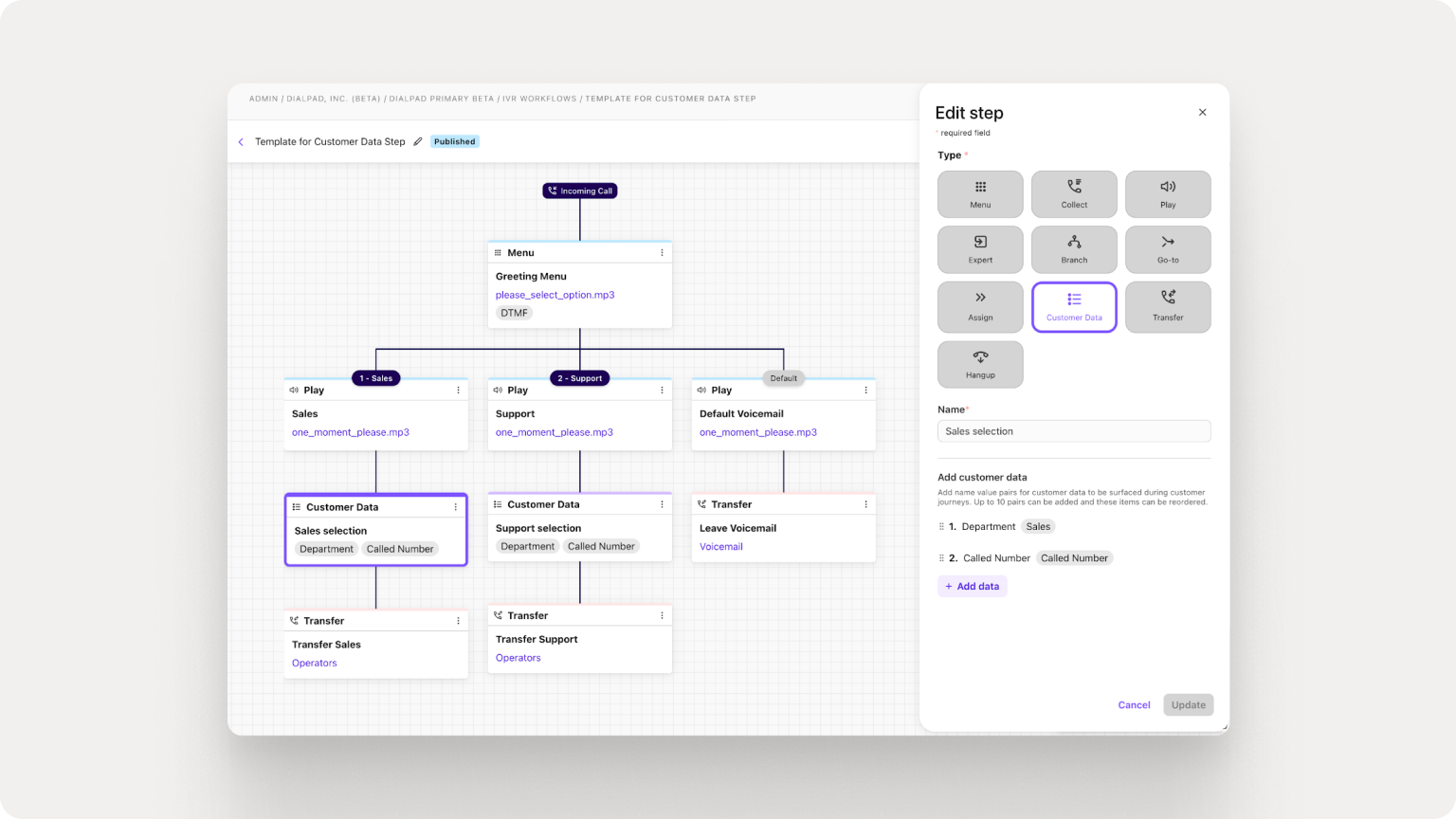
Task: Choose the Play step type icon
Action: (x=1168, y=194)
